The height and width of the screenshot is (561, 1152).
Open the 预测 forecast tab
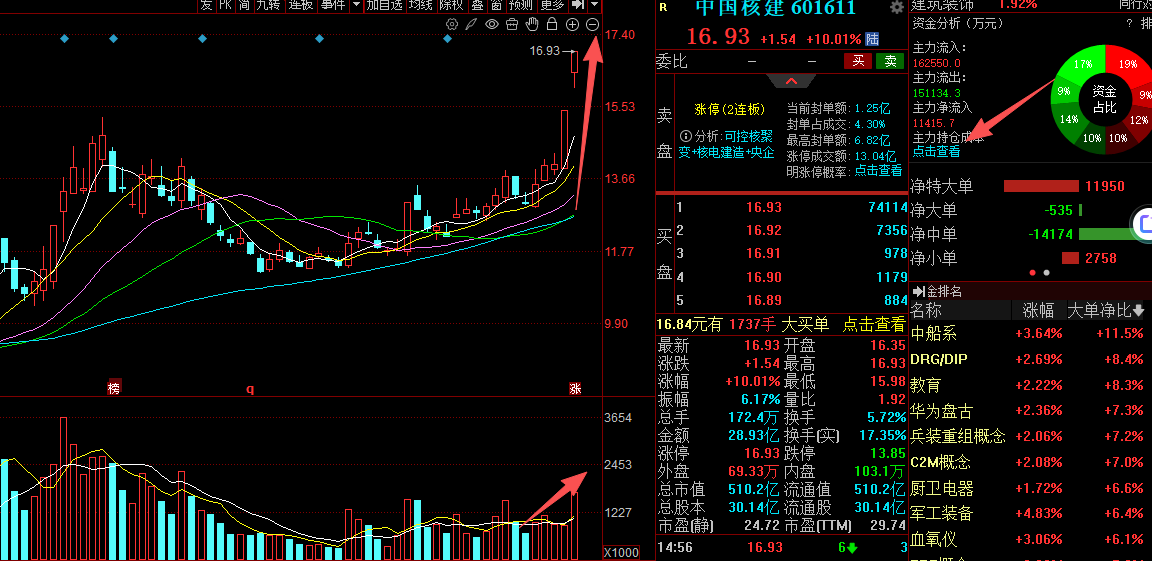point(522,5)
